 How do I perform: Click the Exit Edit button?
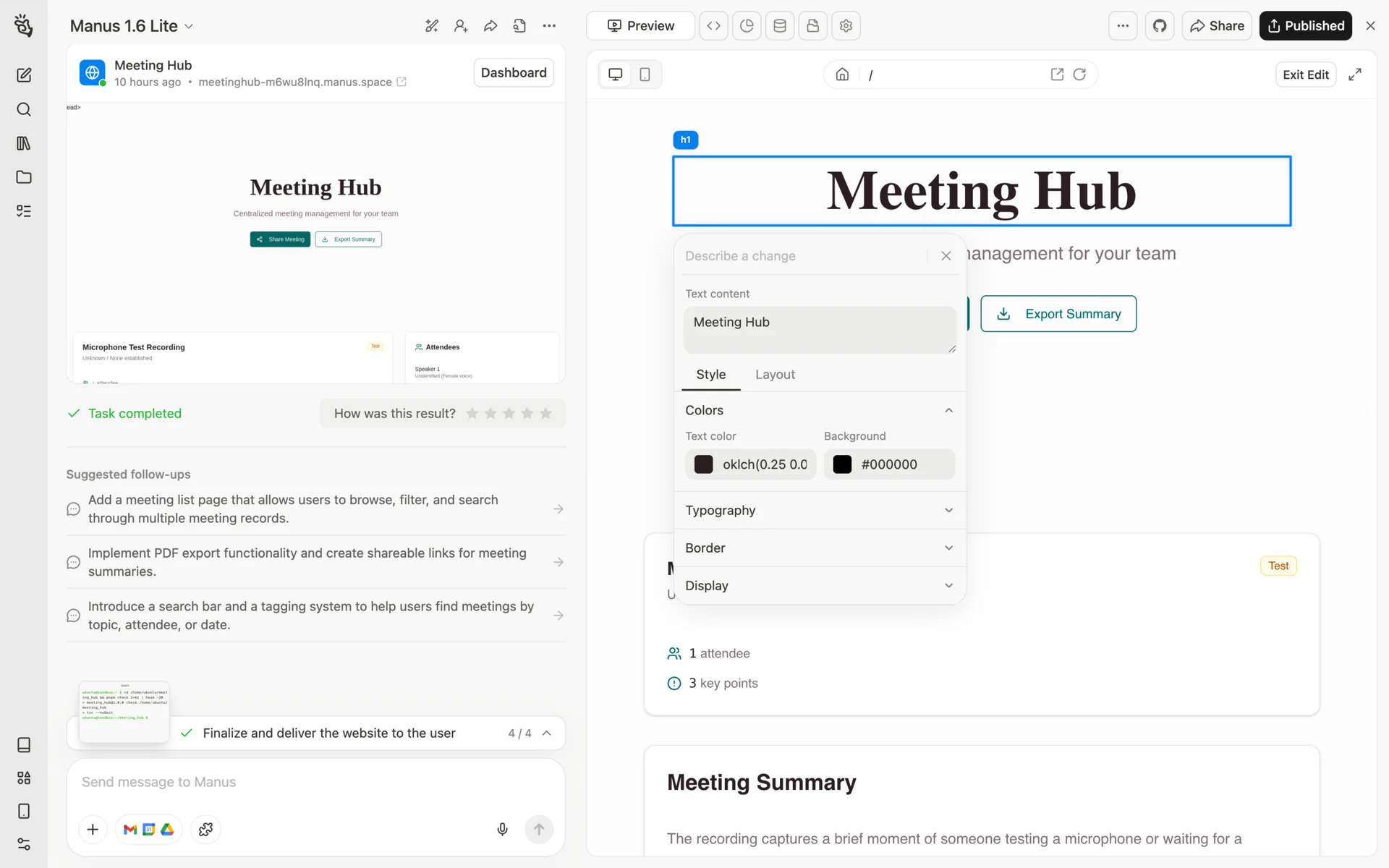tap(1305, 75)
